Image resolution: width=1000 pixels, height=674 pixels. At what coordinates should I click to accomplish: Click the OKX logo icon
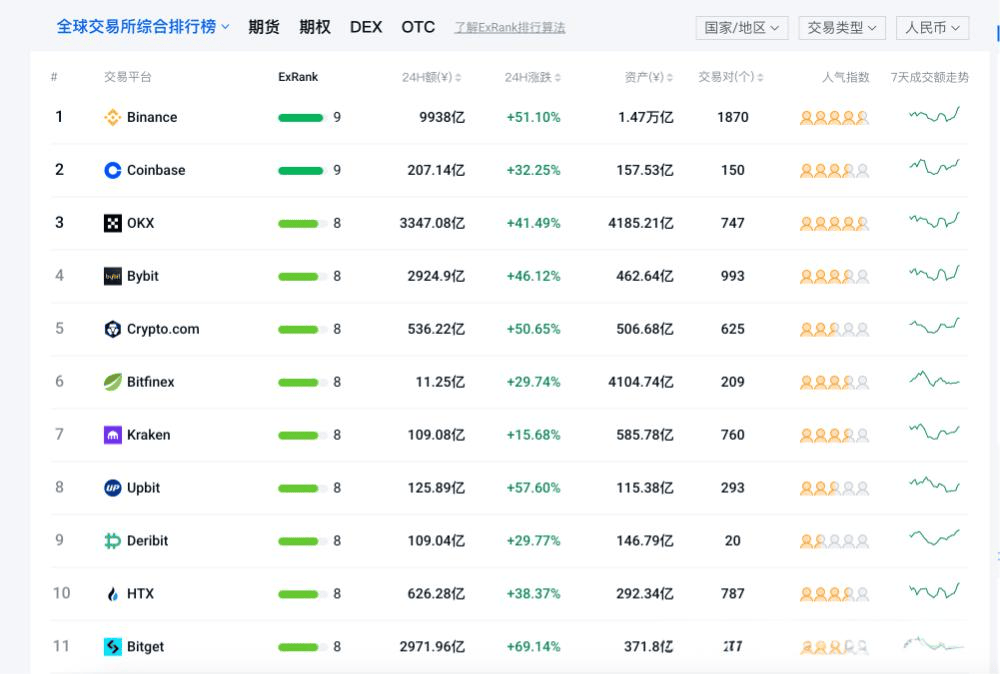pos(113,223)
